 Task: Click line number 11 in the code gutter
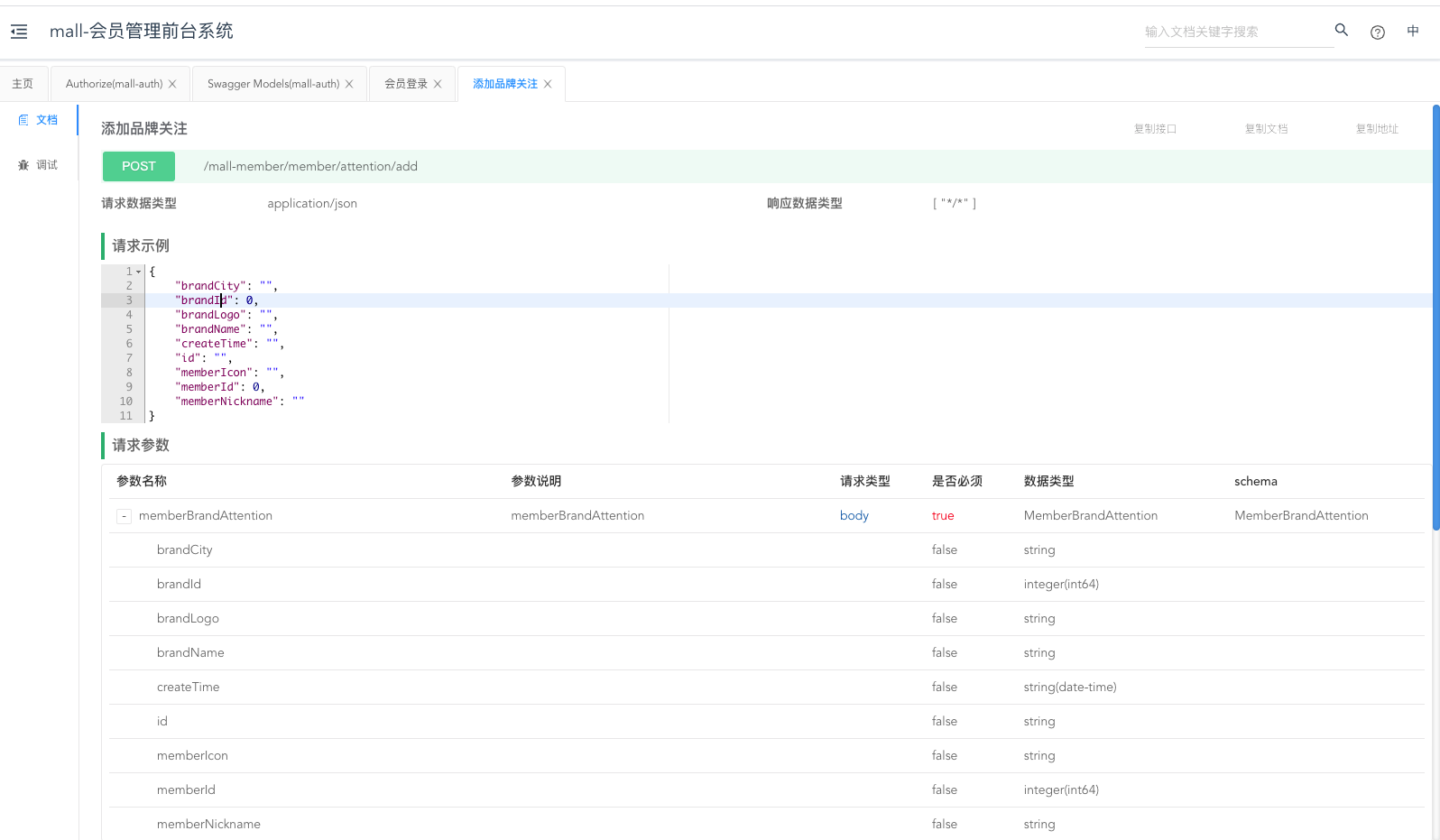pyautogui.click(x=126, y=416)
